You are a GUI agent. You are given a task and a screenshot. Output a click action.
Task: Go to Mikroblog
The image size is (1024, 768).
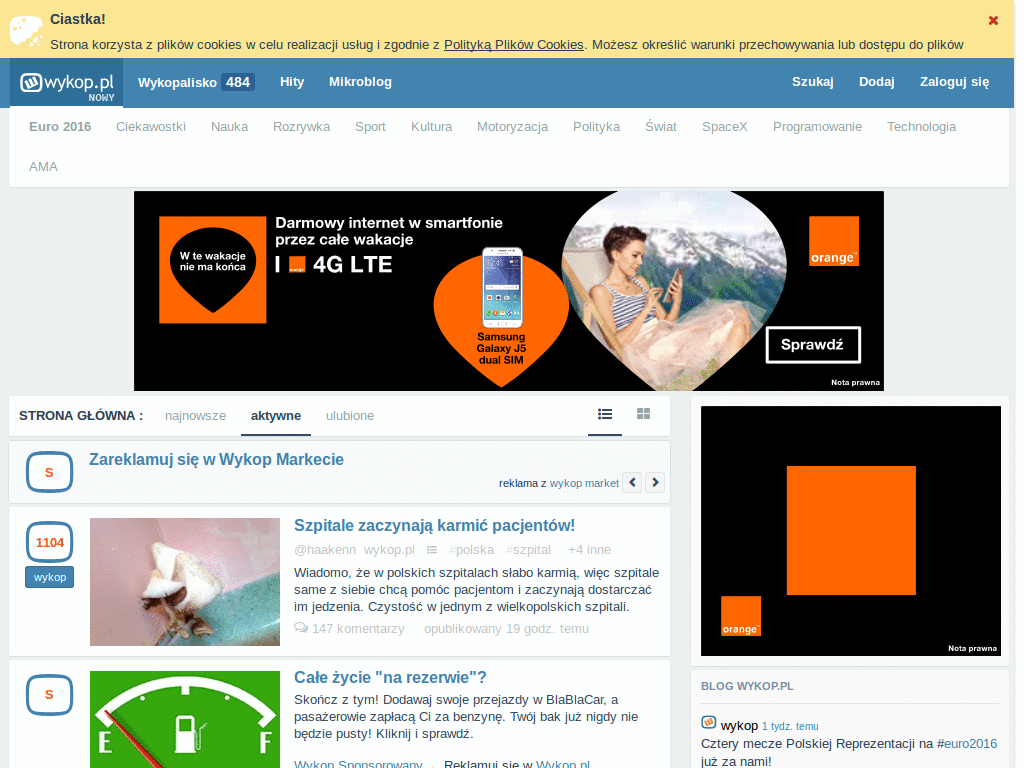tap(360, 82)
